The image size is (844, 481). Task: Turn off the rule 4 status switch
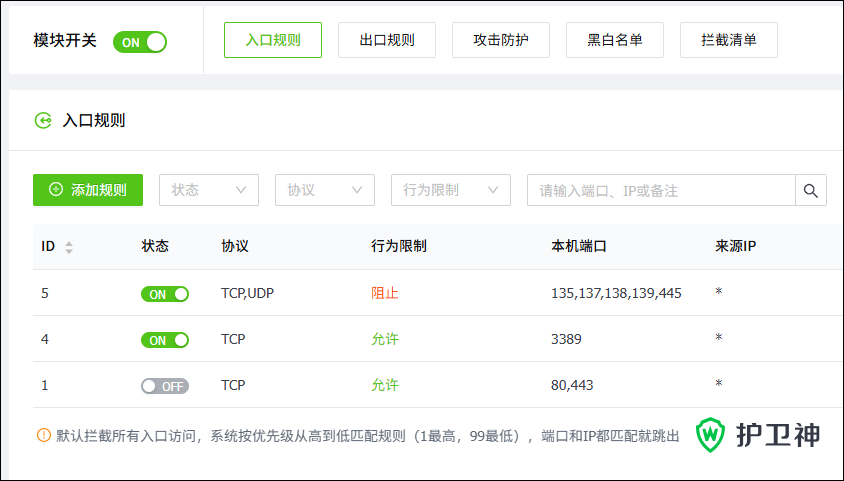165,340
